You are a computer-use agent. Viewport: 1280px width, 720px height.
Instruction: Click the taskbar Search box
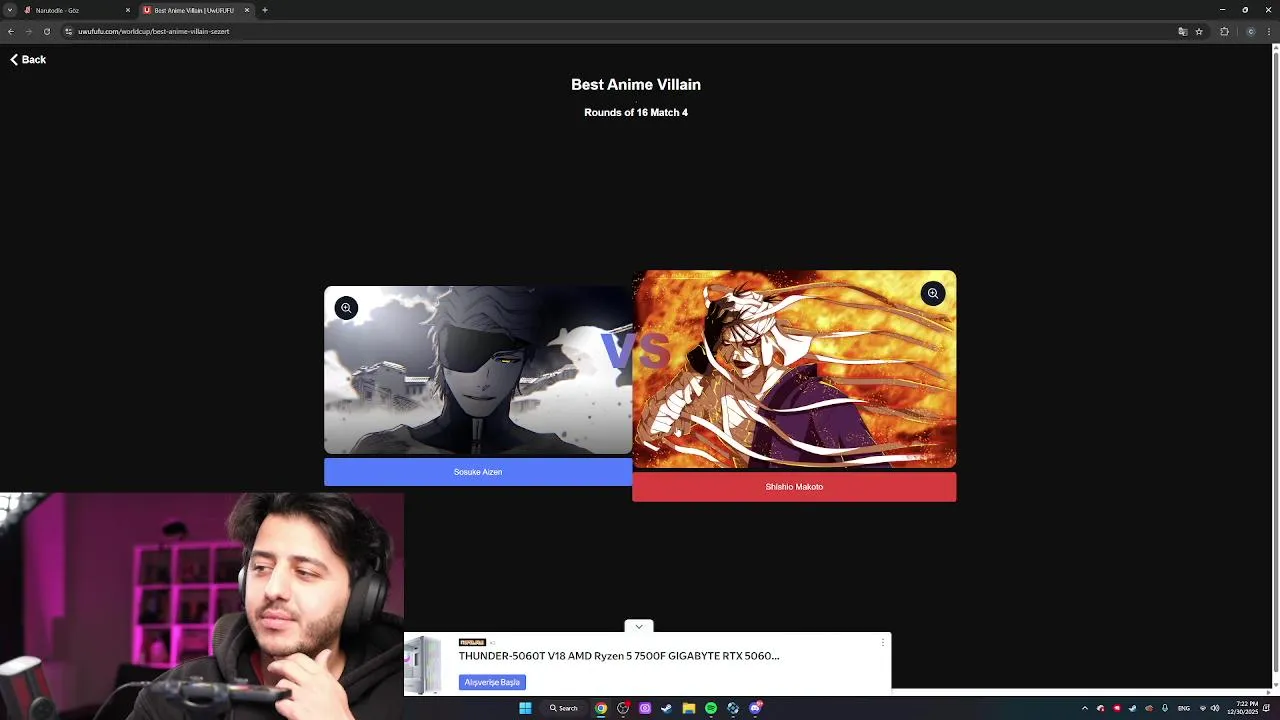click(x=563, y=708)
